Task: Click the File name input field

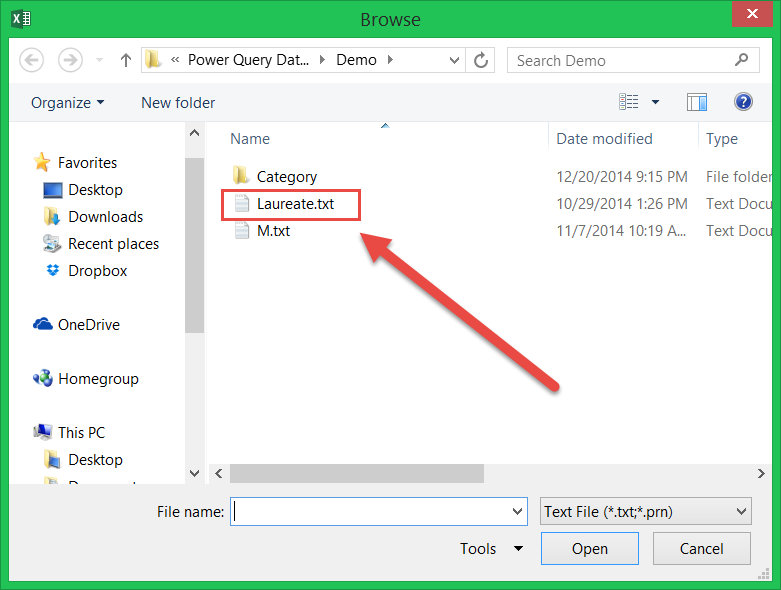Action: point(370,511)
